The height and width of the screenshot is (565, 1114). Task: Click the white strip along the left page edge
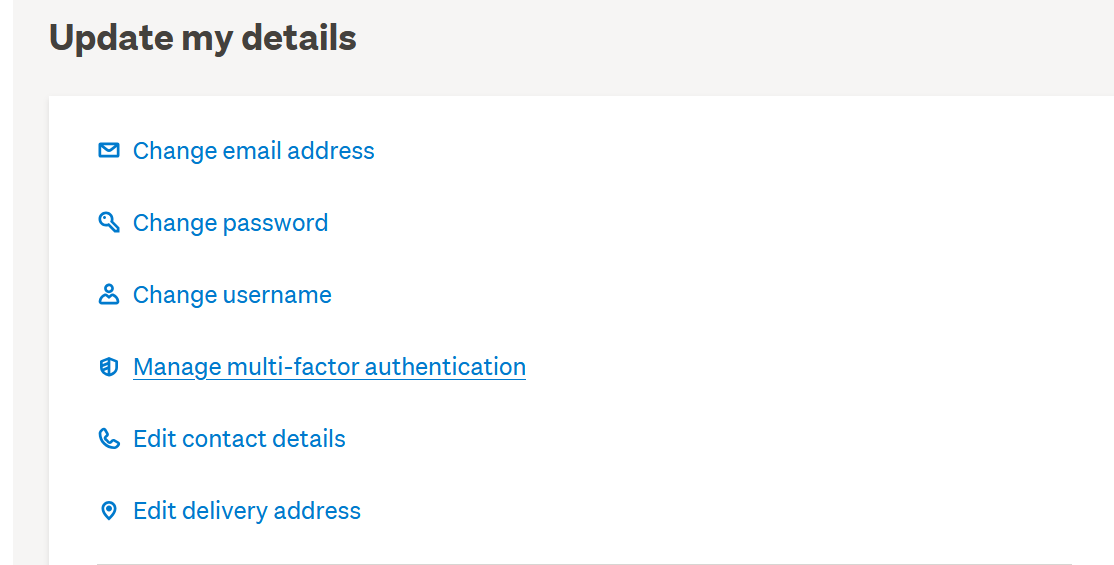(x=6, y=300)
